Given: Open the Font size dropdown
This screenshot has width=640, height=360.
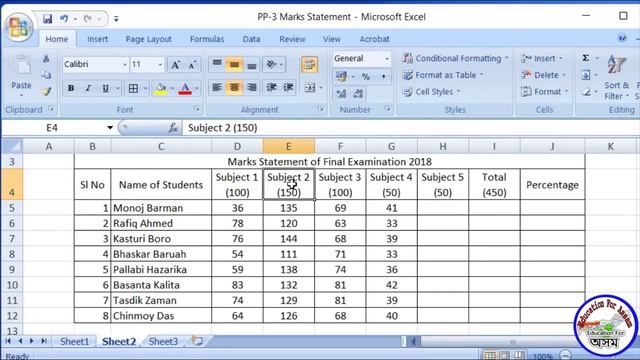Looking at the screenshot, I should coord(160,64).
